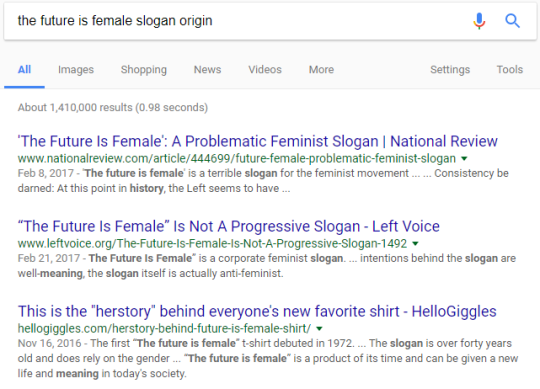Open the Left Voice result title link
540x389 pixels.
(x=229, y=226)
